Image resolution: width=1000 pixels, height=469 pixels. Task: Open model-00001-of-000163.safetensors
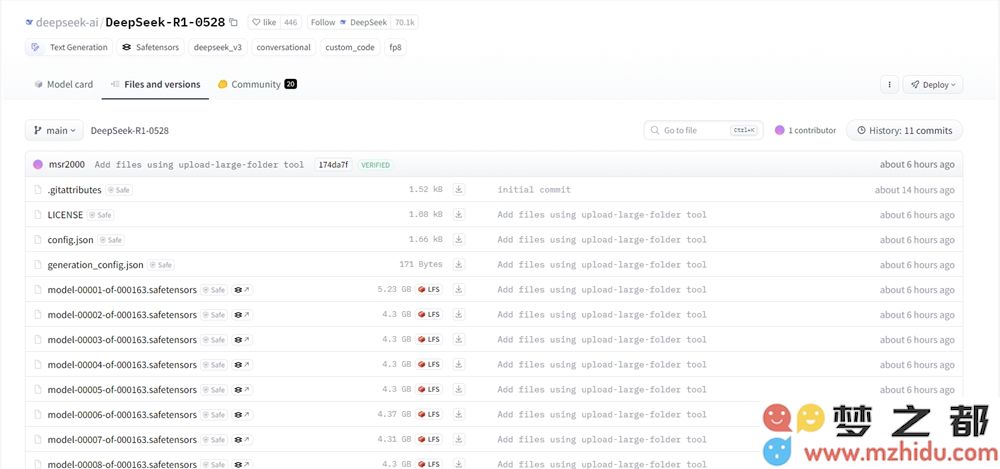[x=122, y=290]
